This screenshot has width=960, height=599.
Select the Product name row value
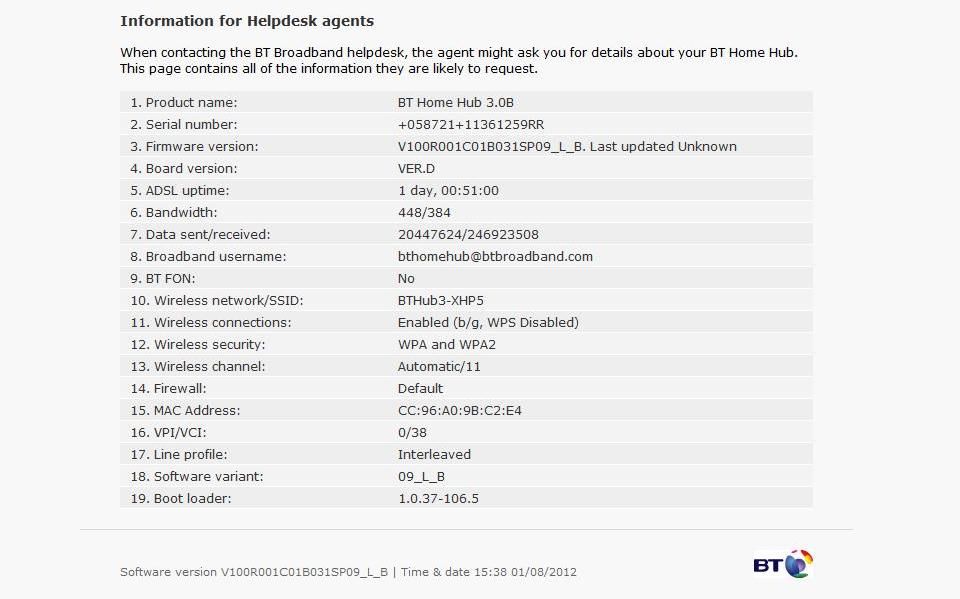(x=456, y=102)
